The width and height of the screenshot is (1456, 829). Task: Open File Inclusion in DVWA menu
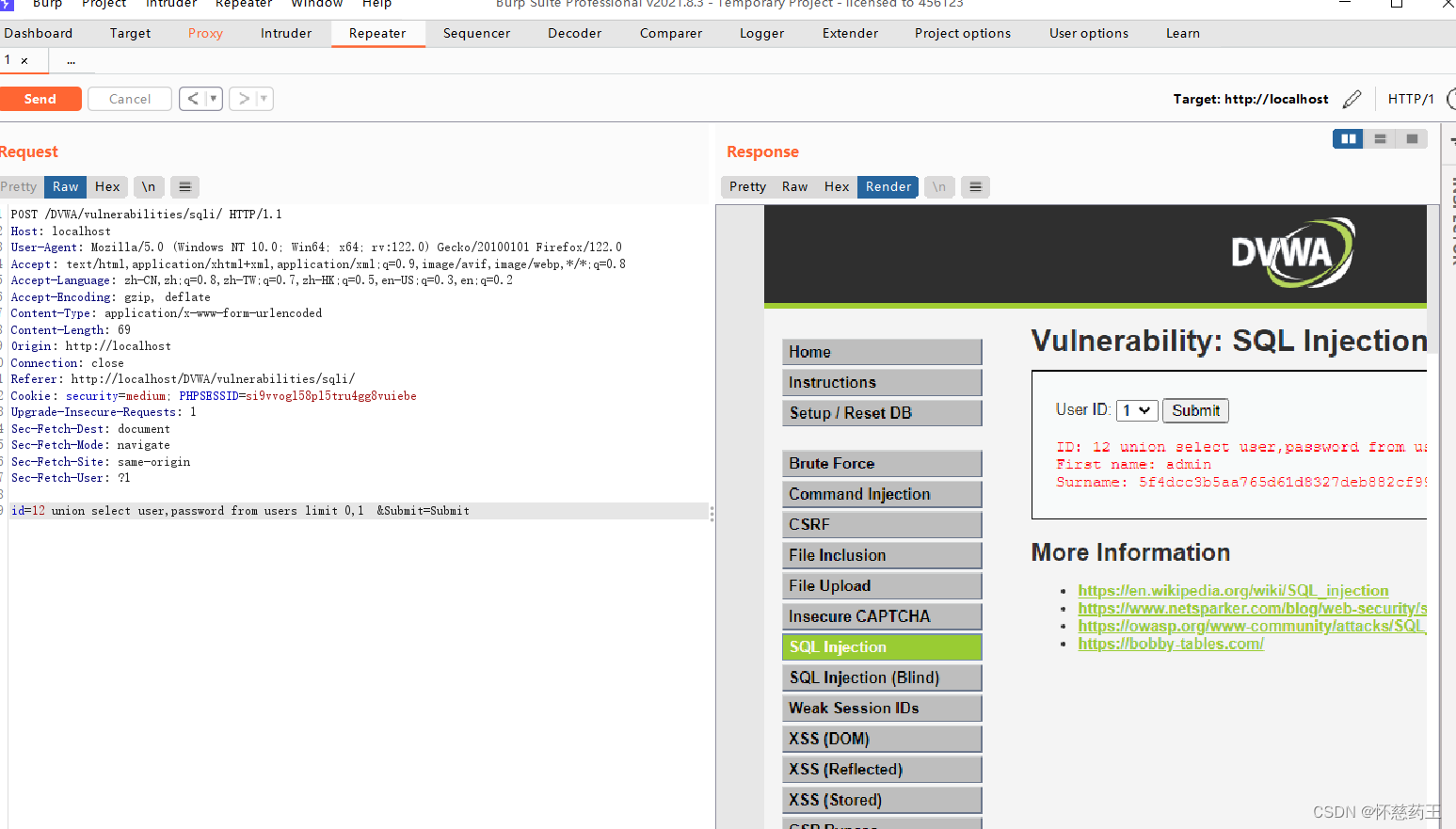tap(882, 555)
